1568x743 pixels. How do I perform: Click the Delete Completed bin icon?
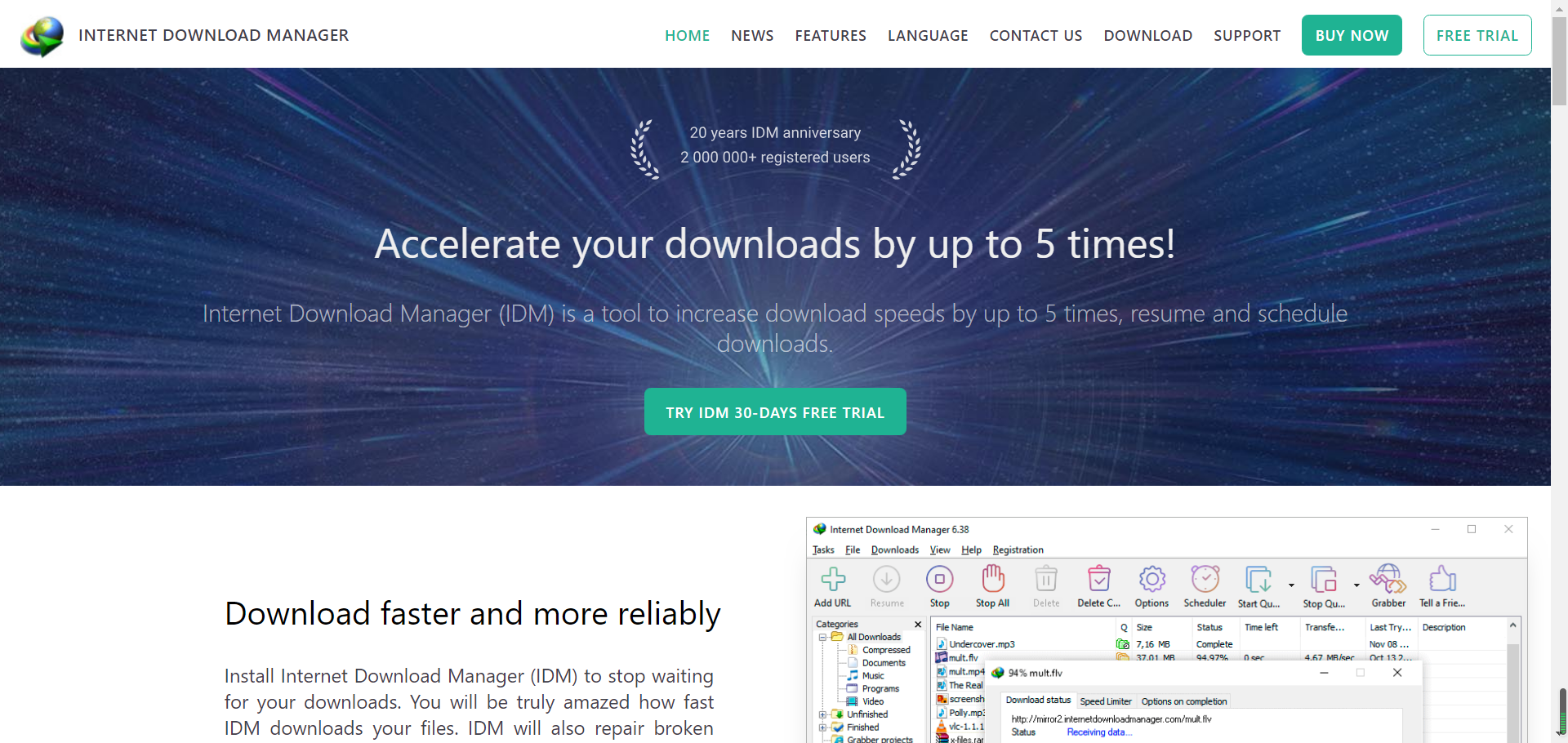point(1098,580)
